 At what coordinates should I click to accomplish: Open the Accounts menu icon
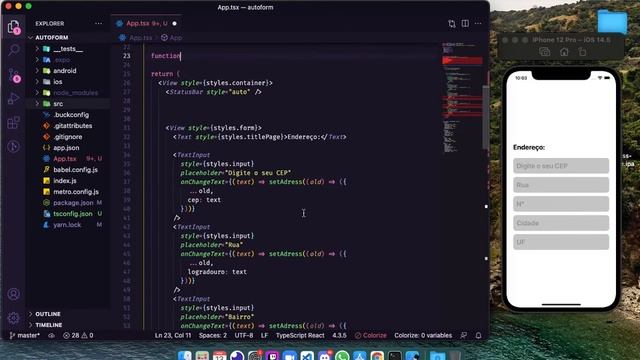[x=13, y=294]
